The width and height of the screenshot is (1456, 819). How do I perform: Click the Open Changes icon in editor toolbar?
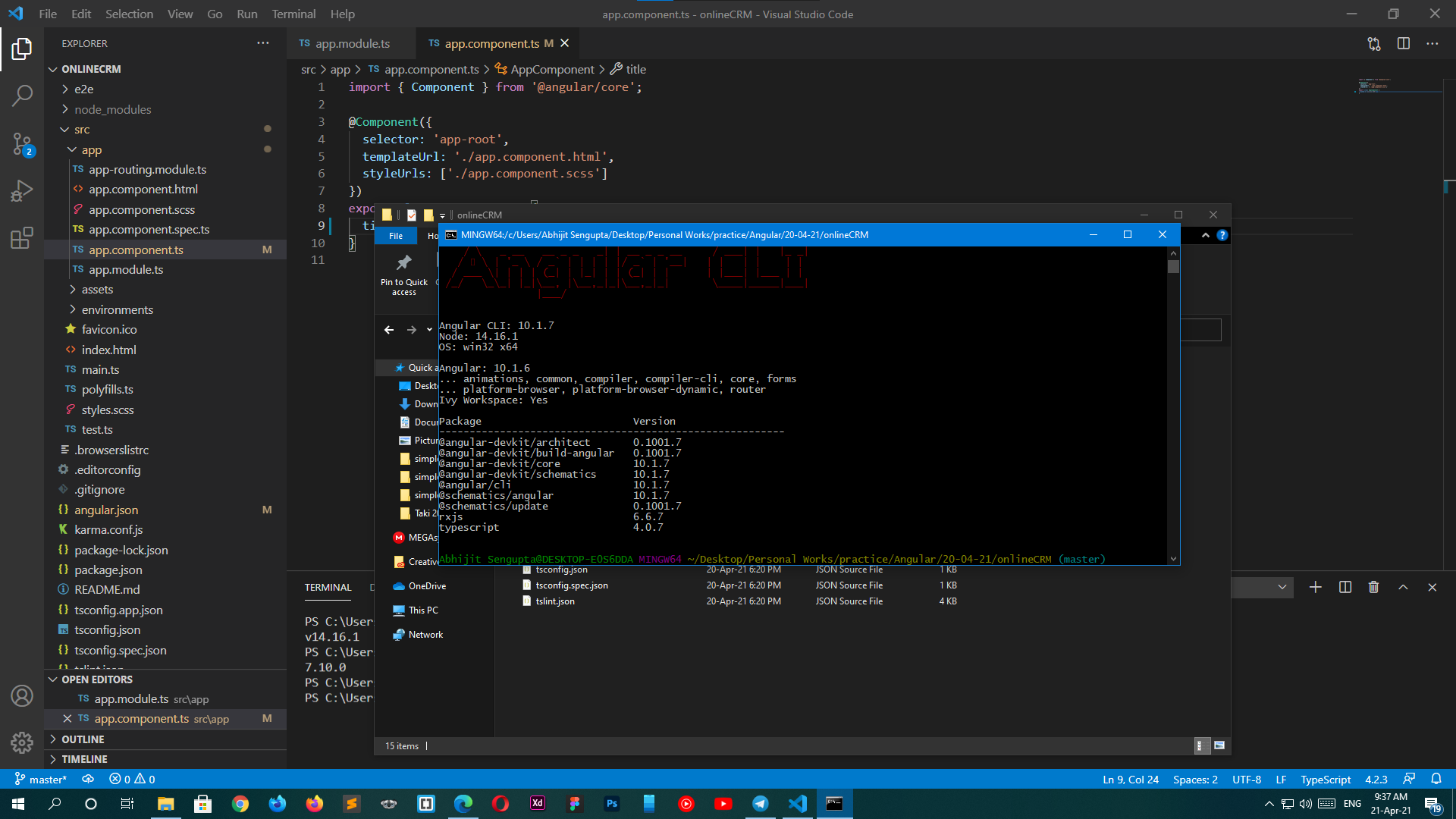pyautogui.click(x=1374, y=44)
